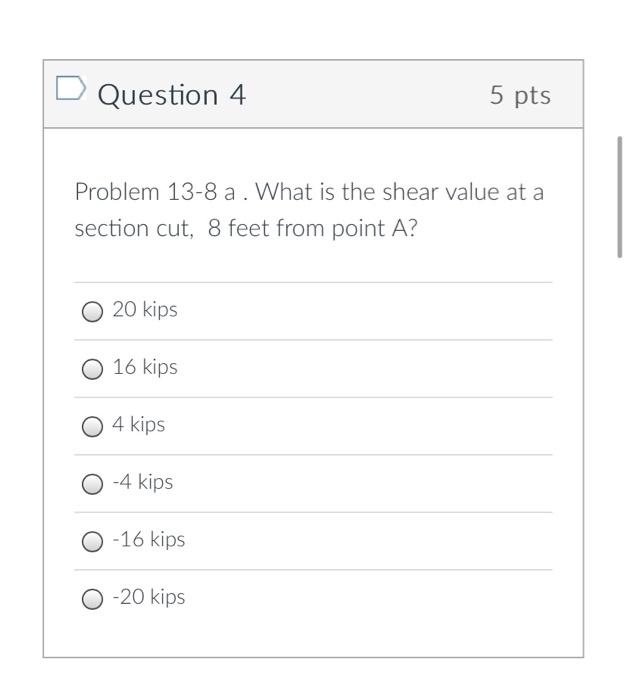Image resolution: width=627 pixels, height=700 pixels.
Task: Mark the -16 kips radio button
Action: 92,541
